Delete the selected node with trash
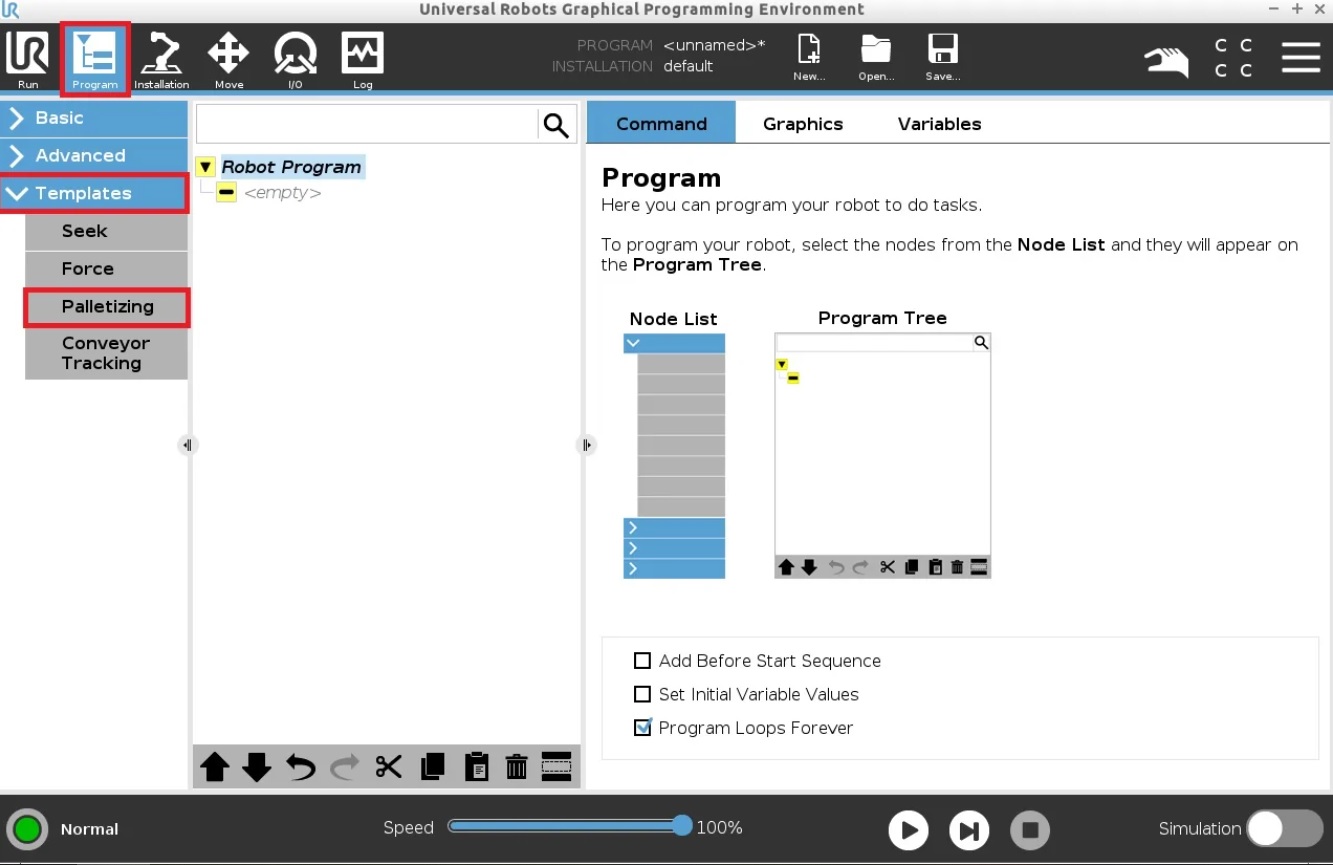1333x865 pixels. (516, 767)
